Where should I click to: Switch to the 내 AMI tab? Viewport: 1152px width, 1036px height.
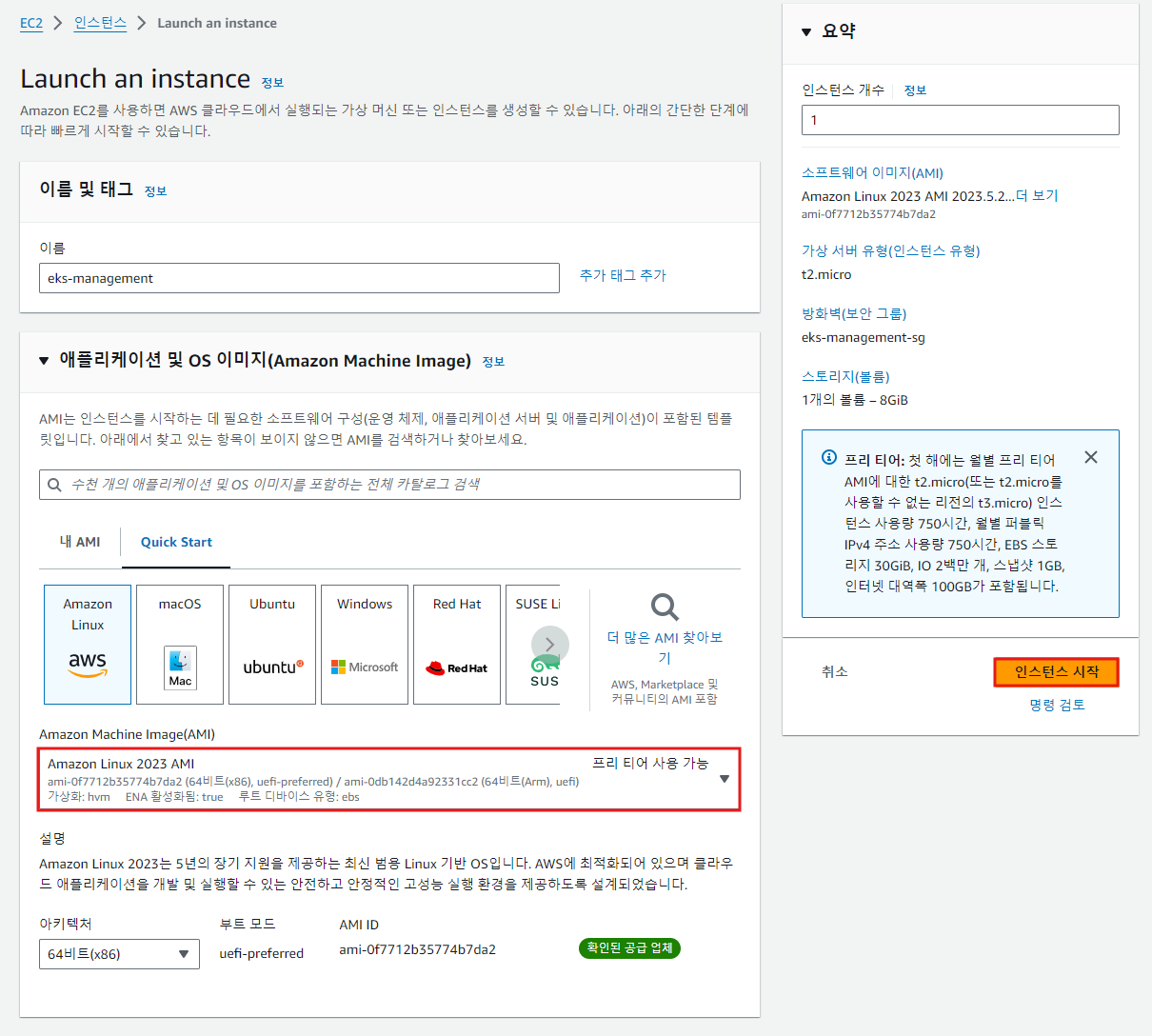tap(80, 542)
